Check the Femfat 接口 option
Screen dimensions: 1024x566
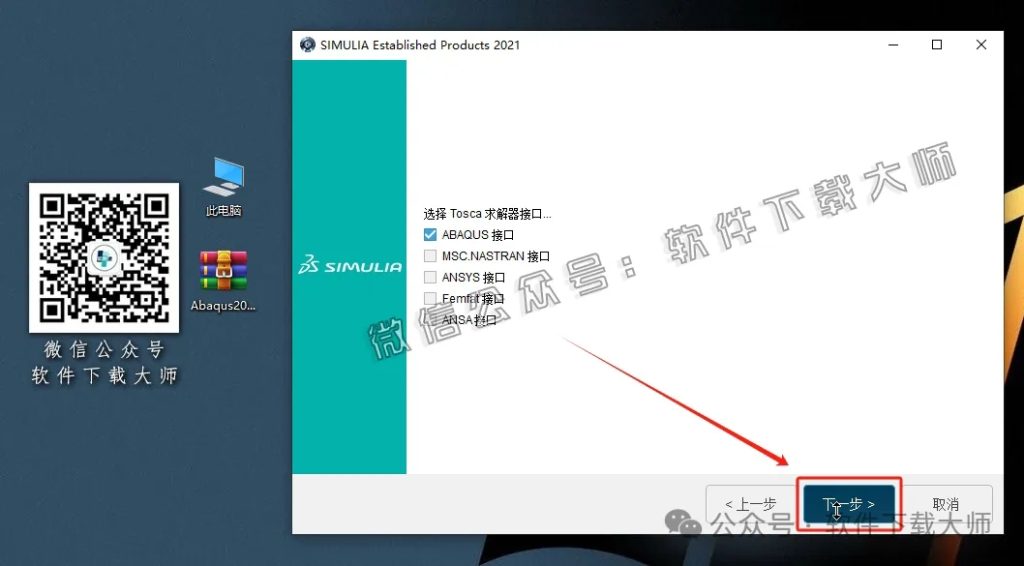click(430, 298)
